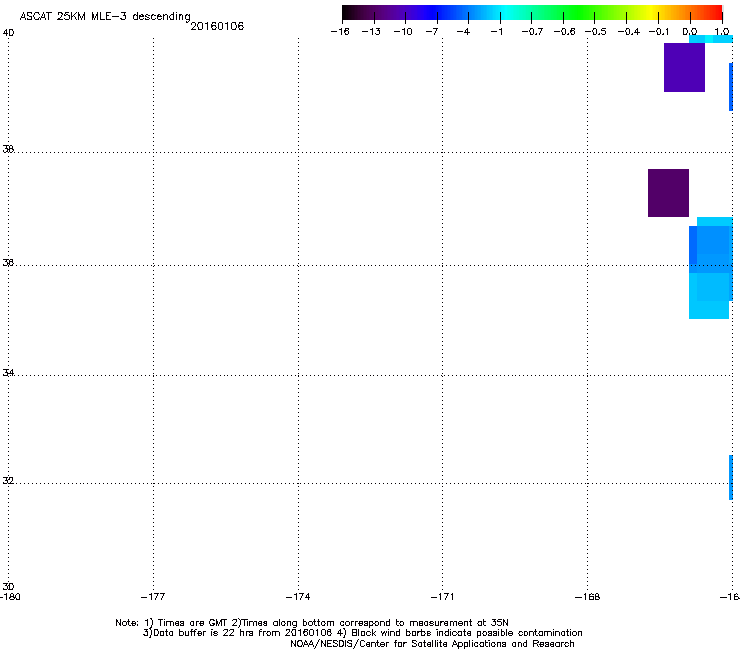Click the longitude label -180
Image resolution: width=740 pixels, height=650 pixels.
[10, 597]
